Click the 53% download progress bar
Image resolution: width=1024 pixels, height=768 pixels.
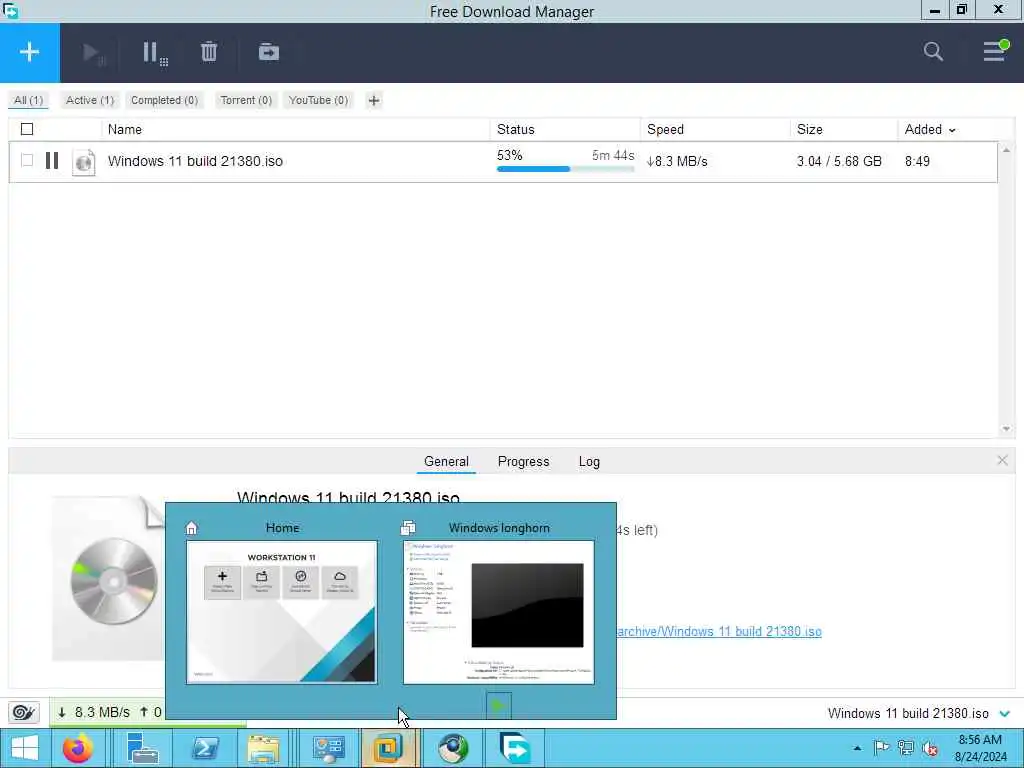(x=566, y=169)
